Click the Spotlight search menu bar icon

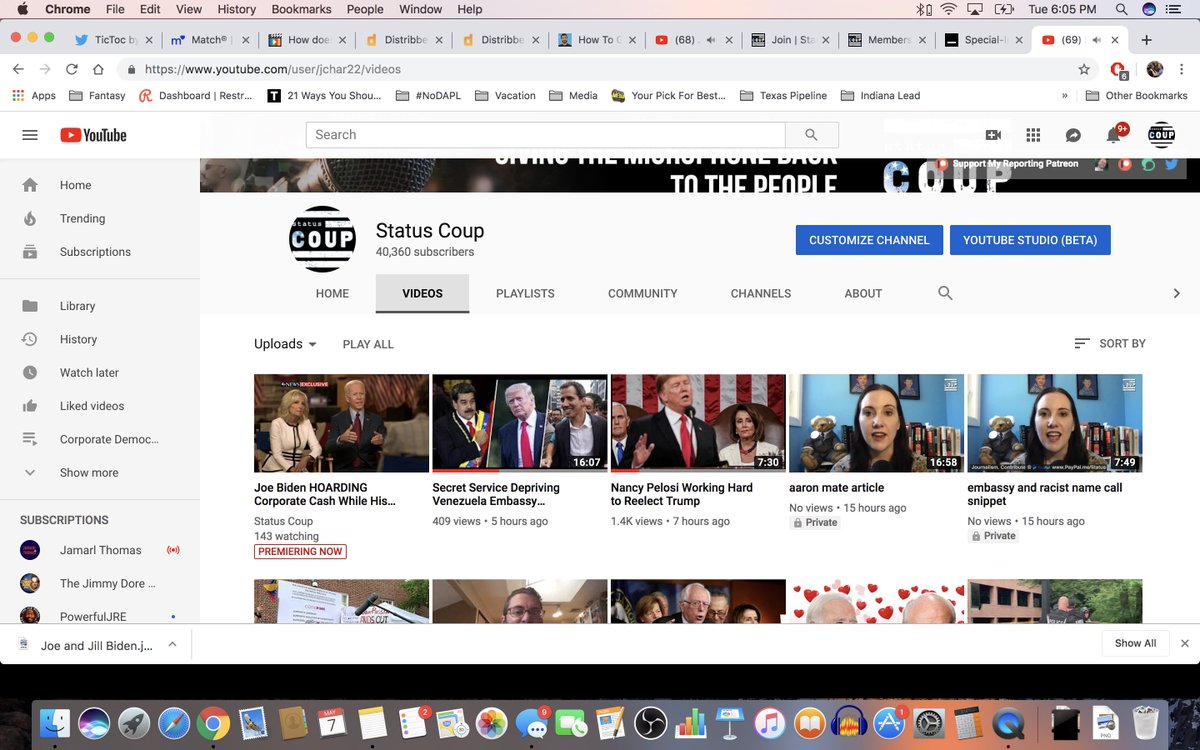1122,10
